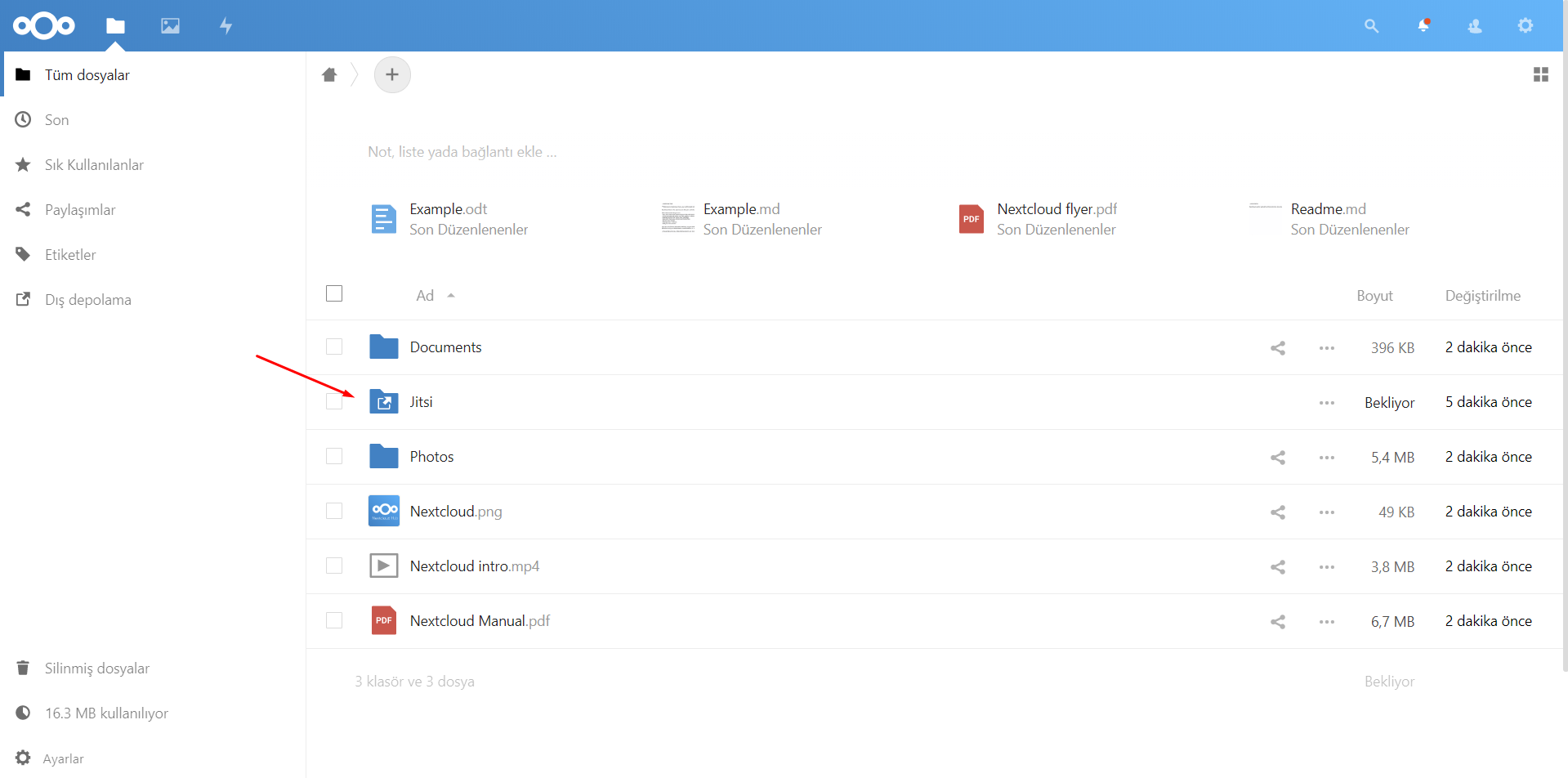Viewport: 1568px width, 778px height.
Task: Open the contacts menu icon
Action: [x=1475, y=26]
